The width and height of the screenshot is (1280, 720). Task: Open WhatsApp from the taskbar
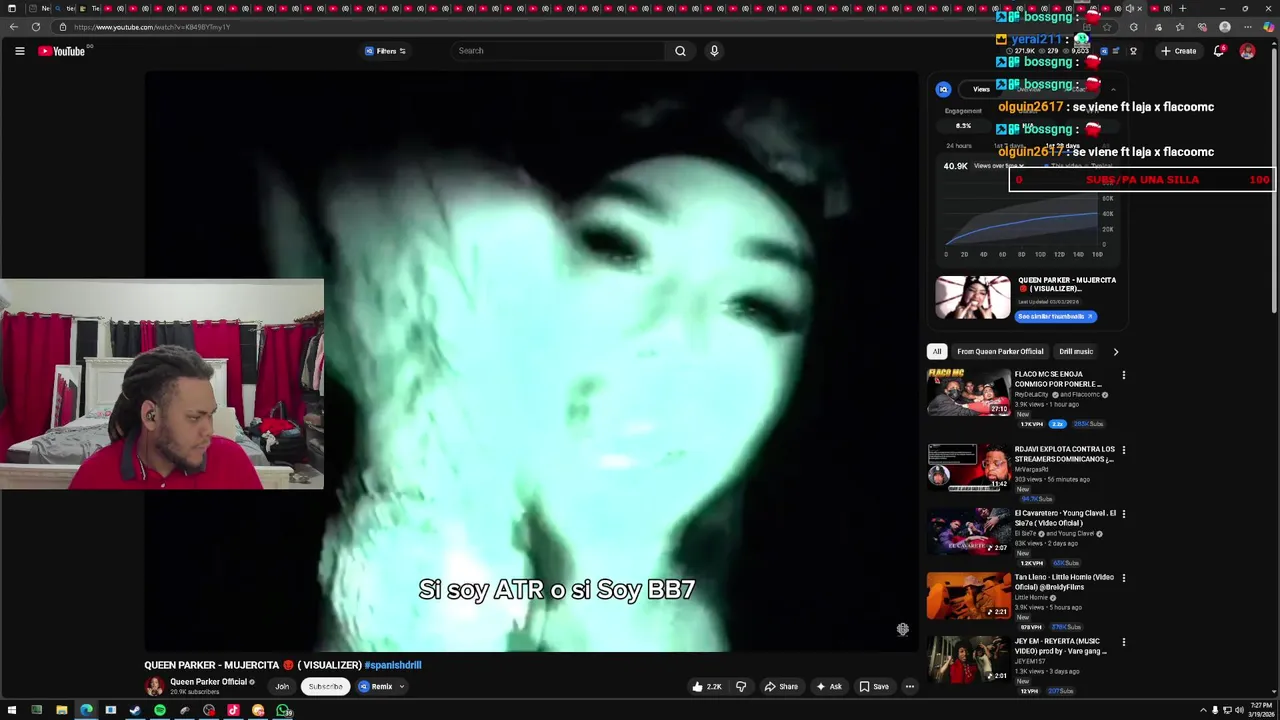(283, 711)
